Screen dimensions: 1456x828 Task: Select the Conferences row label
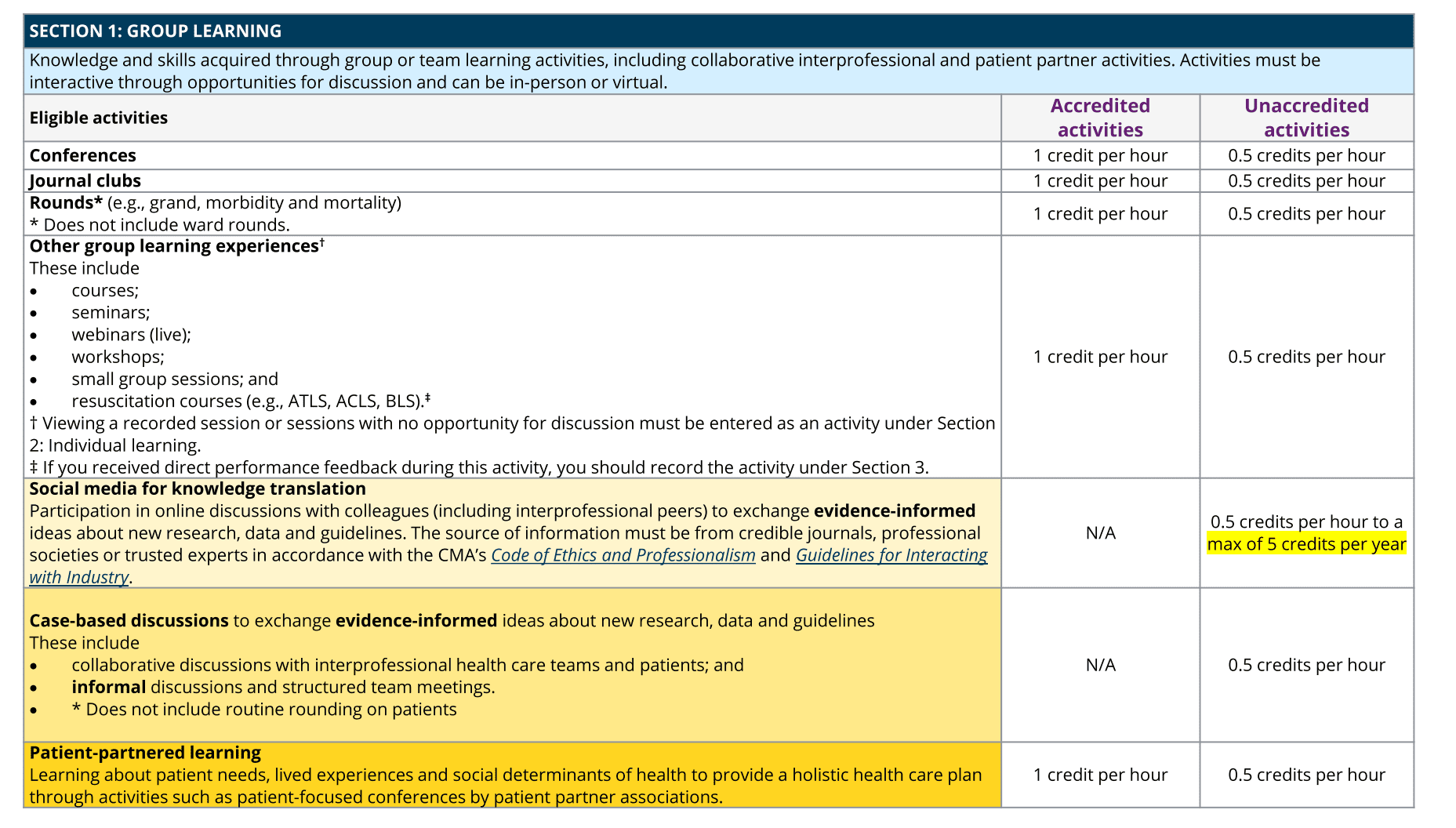coord(83,155)
